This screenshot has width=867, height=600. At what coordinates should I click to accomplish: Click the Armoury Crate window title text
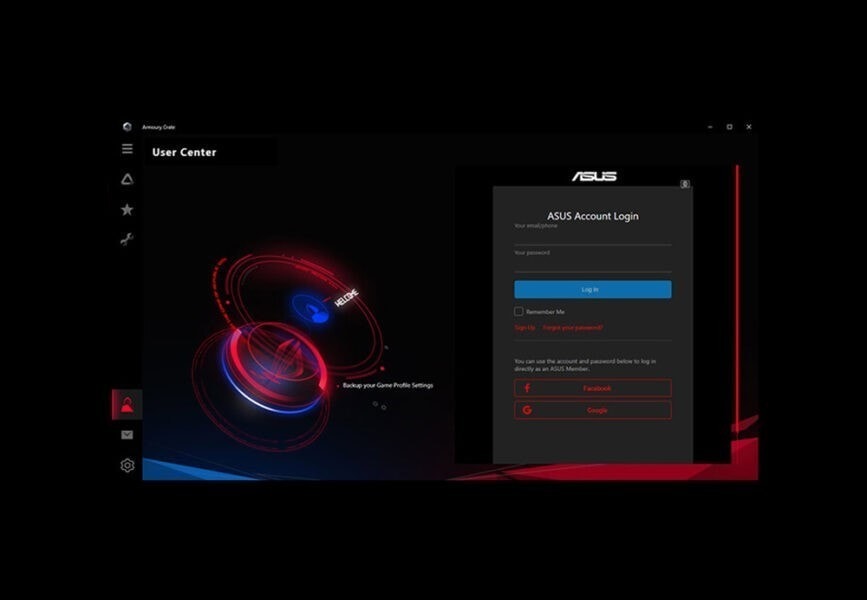(x=159, y=127)
